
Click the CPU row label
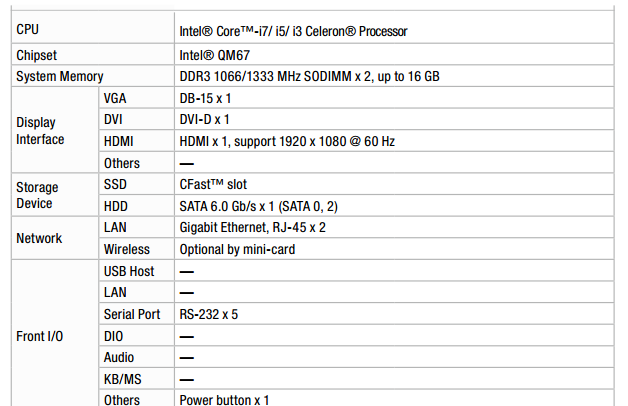27,30
